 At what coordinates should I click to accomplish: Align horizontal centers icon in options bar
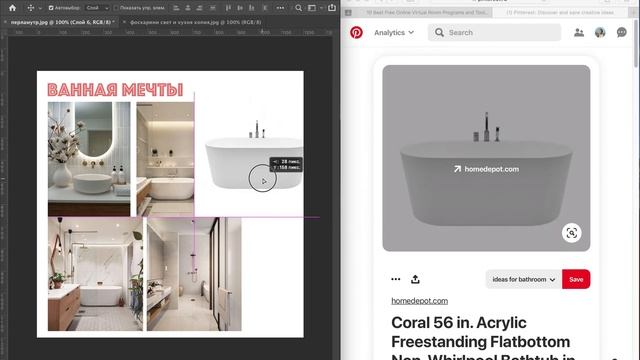tap(188, 8)
